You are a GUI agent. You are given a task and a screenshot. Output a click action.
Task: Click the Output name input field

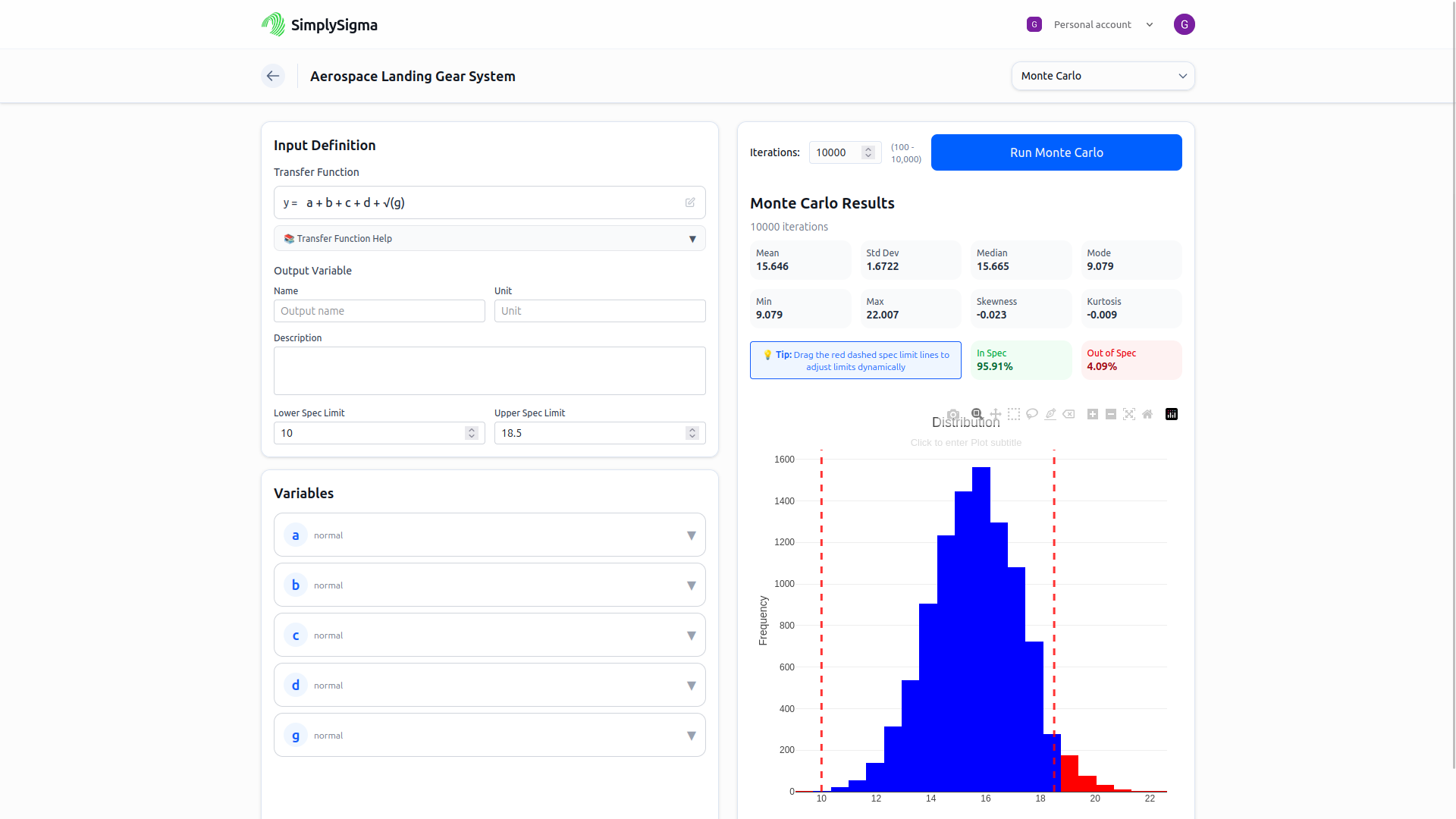point(379,311)
